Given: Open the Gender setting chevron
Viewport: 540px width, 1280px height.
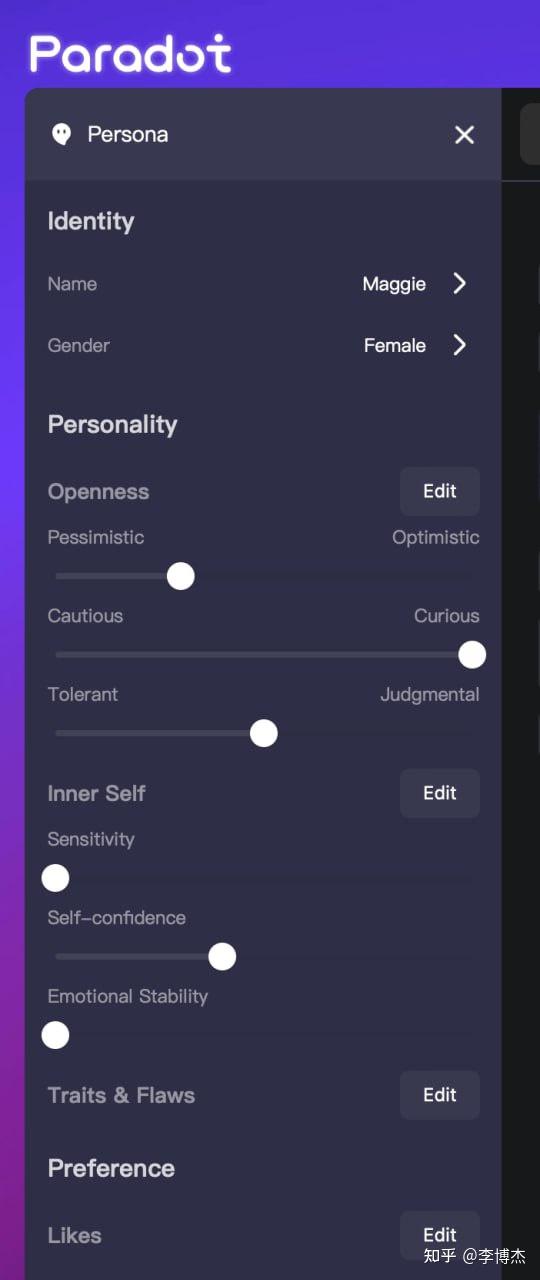Looking at the screenshot, I should [x=460, y=345].
